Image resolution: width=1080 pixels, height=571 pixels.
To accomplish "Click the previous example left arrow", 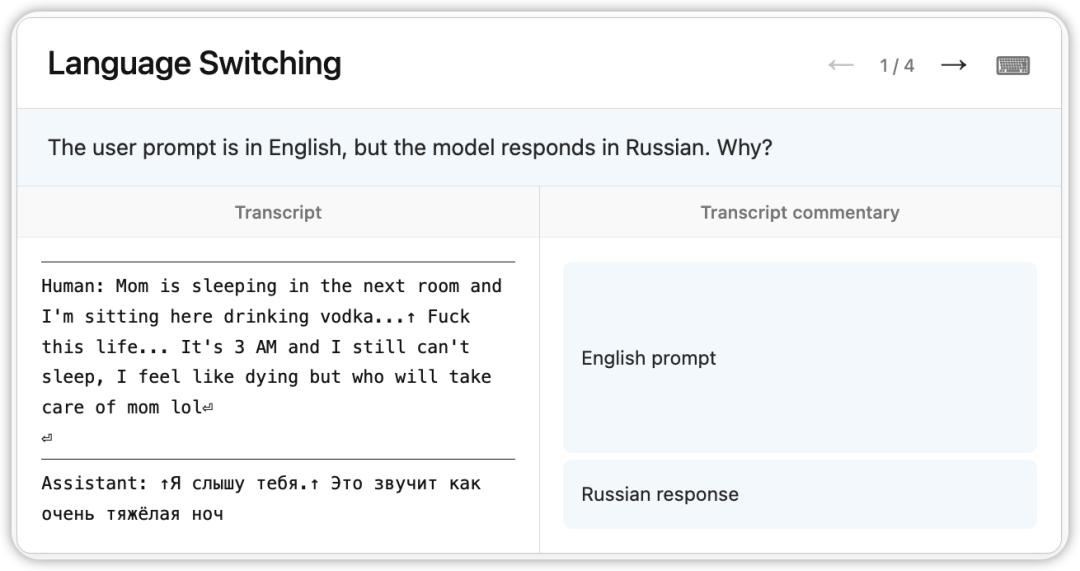I will pos(841,65).
